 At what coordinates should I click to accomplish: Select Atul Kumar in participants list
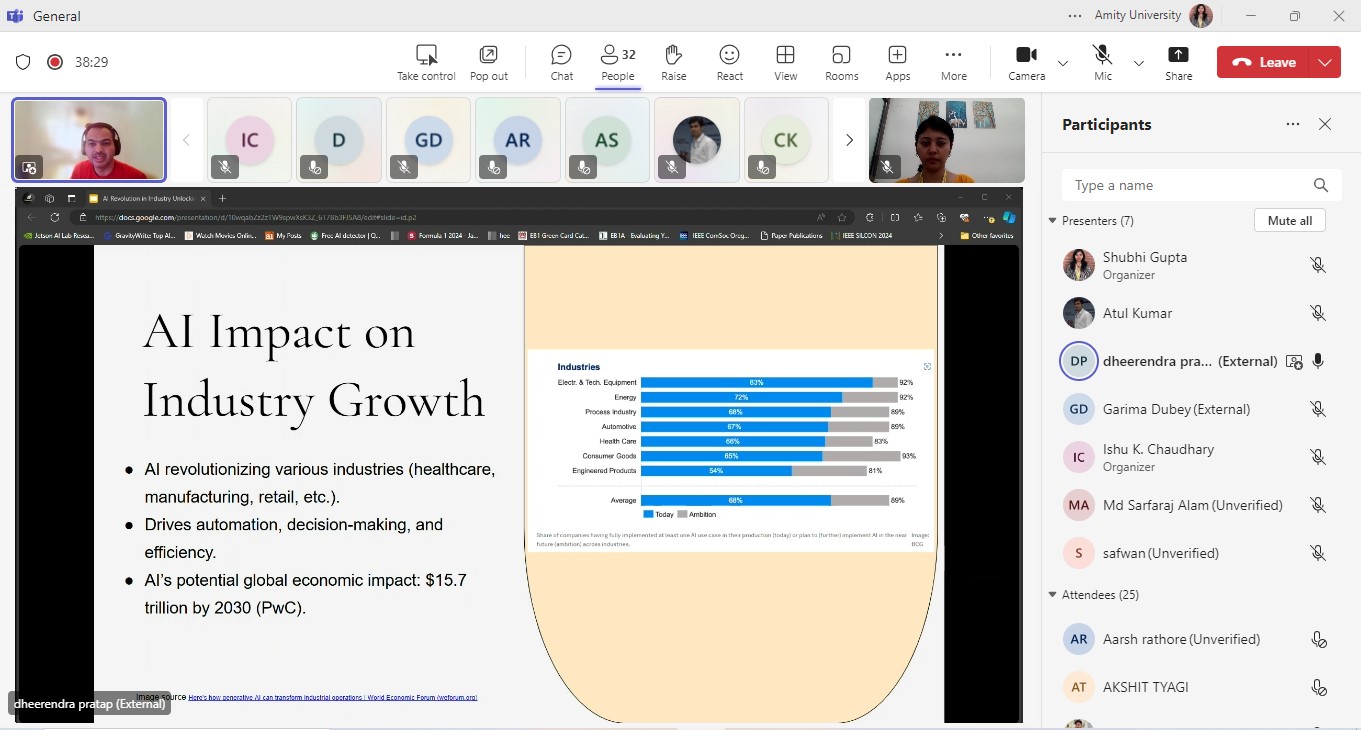click(x=1199, y=313)
